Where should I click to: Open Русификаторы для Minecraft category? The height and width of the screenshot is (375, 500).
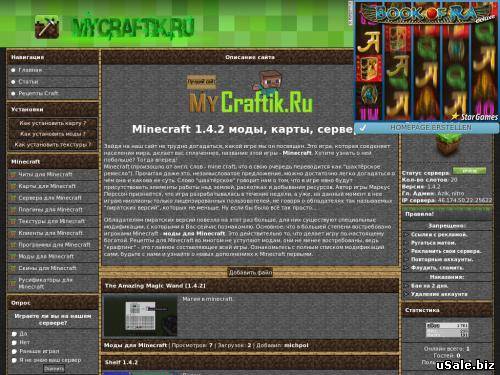[x=45, y=283]
